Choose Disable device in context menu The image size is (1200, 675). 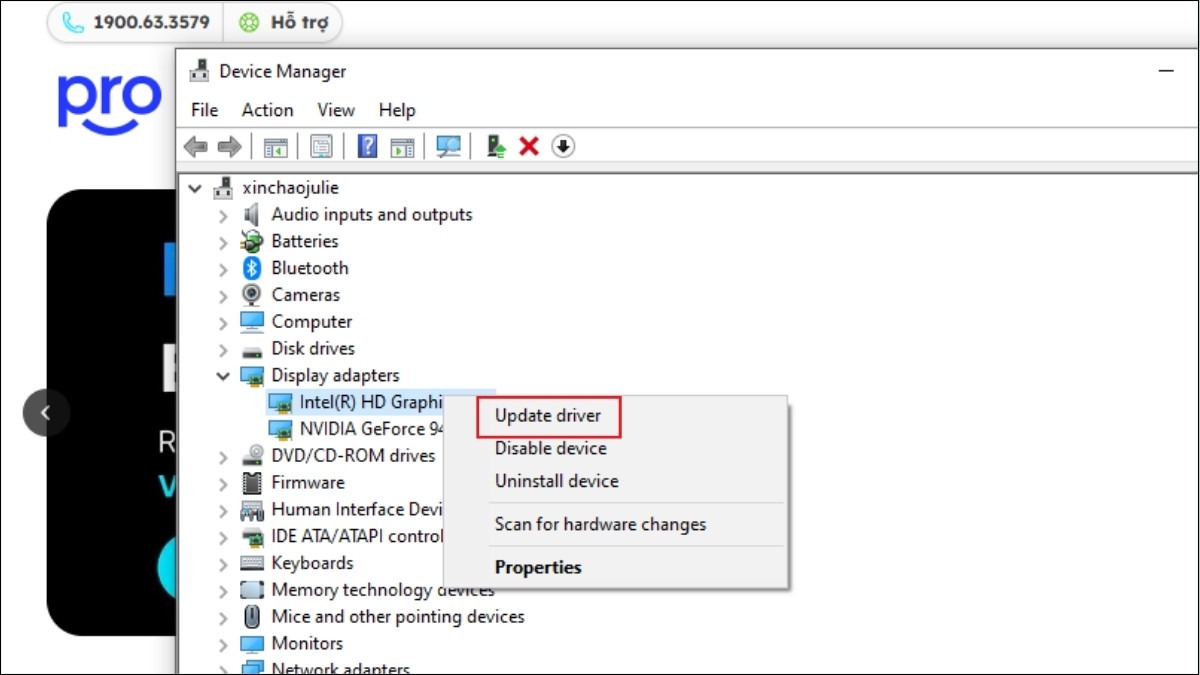point(550,448)
